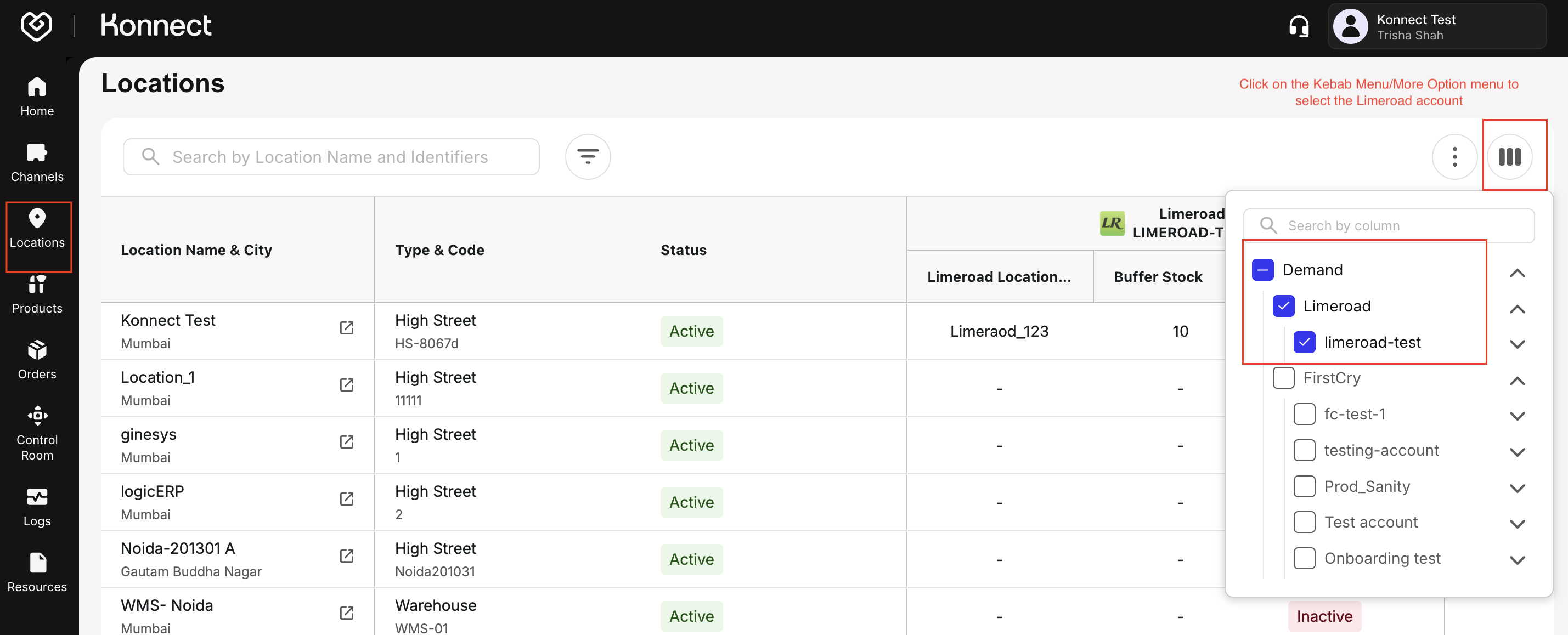Open Location_1 external link icon

pyautogui.click(x=346, y=385)
